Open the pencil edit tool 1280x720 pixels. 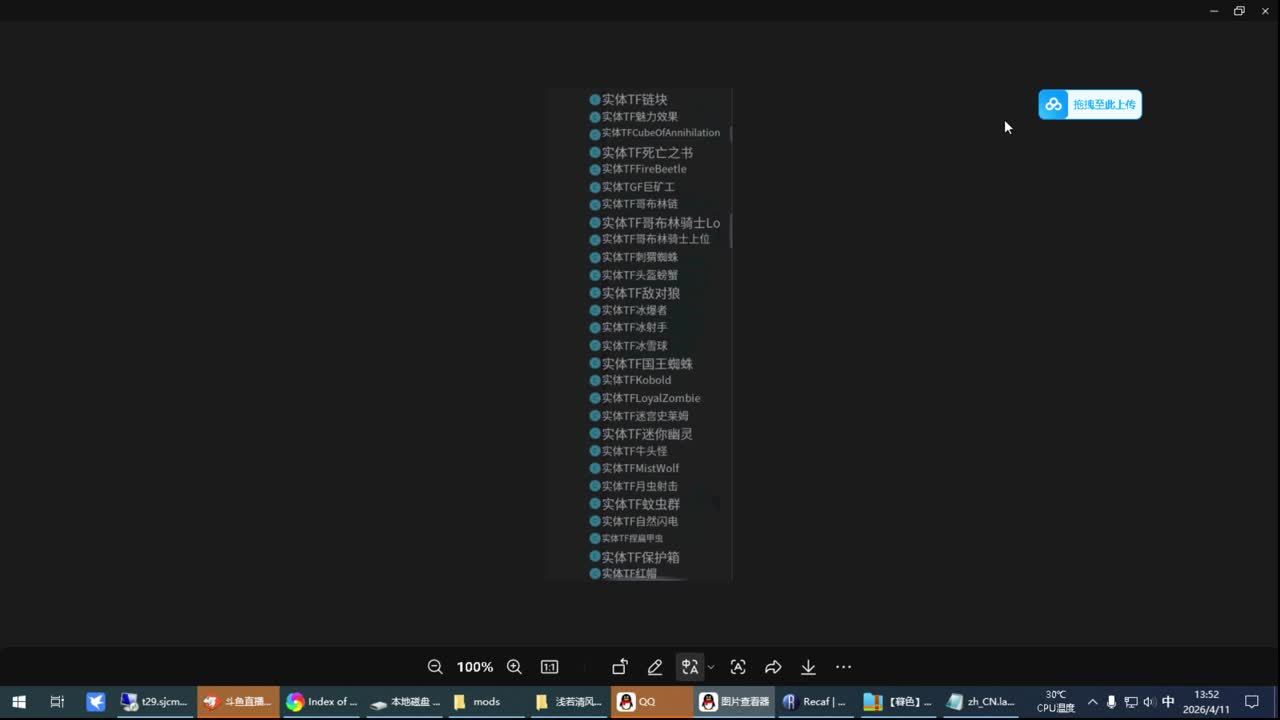tap(655, 667)
